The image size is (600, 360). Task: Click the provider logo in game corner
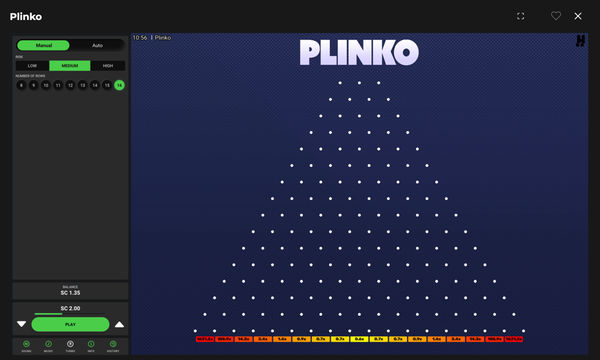click(580, 41)
